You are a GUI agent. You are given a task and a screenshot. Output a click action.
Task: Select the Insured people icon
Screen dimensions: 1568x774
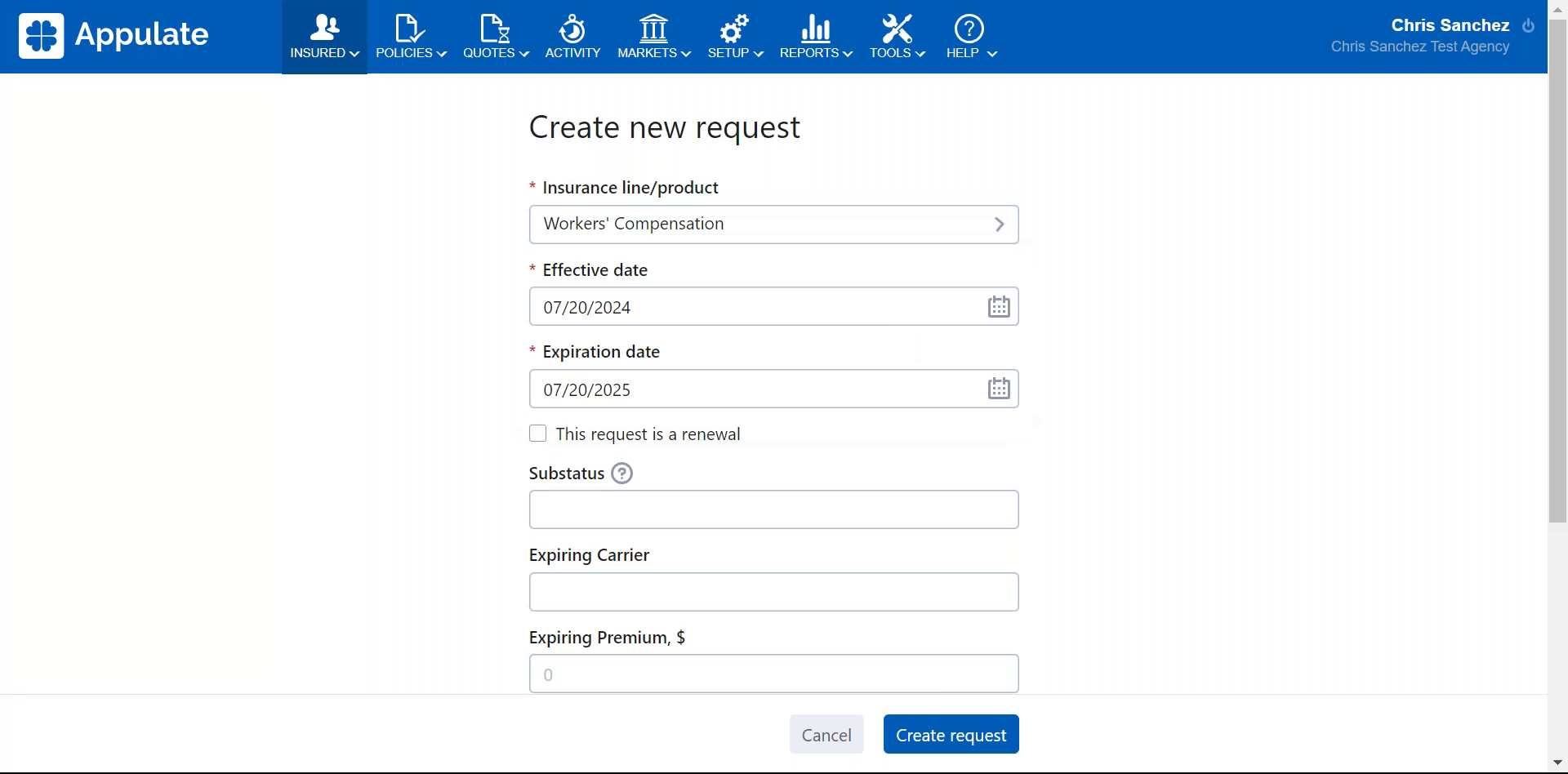323,26
